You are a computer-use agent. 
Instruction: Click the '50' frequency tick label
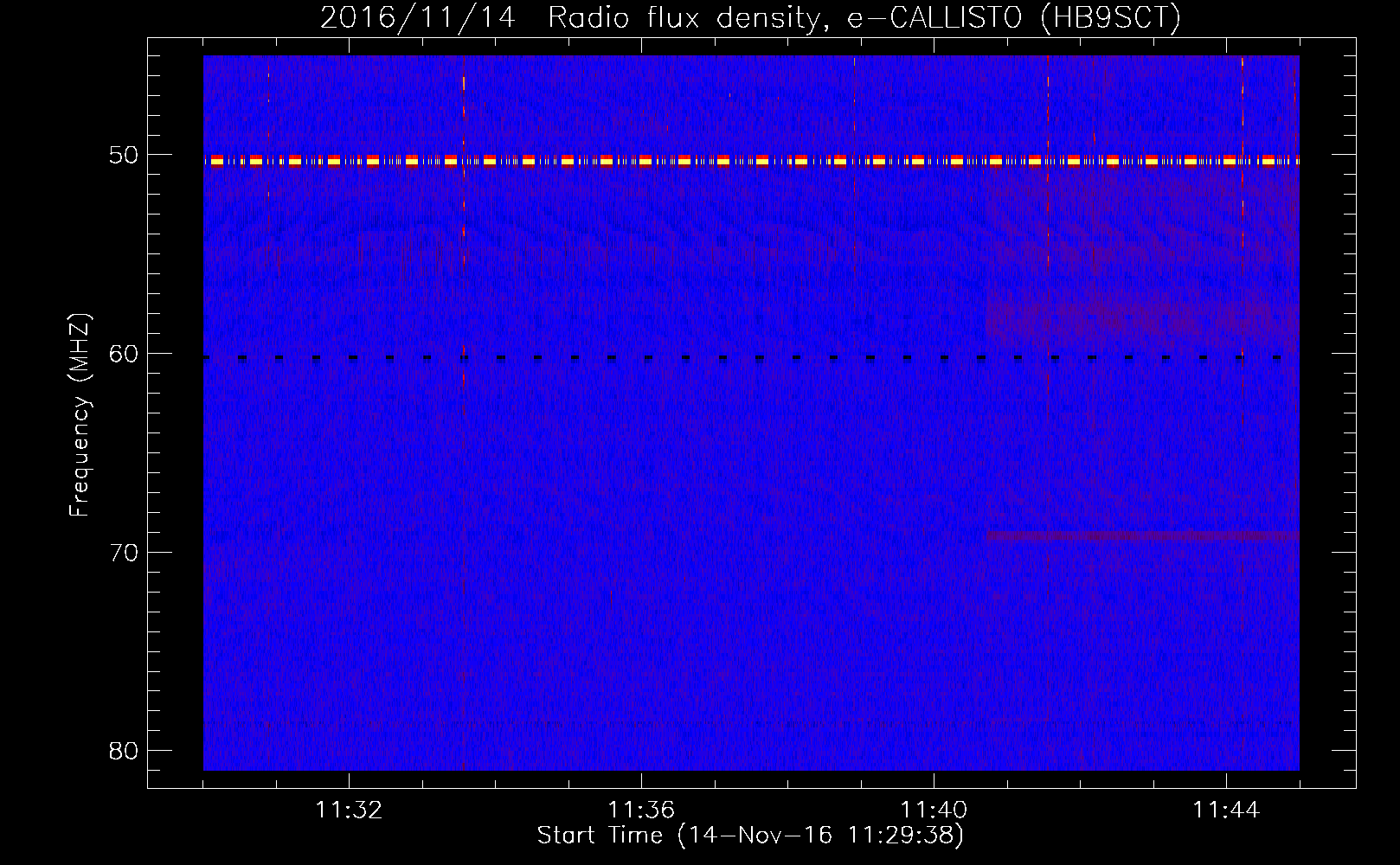(x=123, y=155)
